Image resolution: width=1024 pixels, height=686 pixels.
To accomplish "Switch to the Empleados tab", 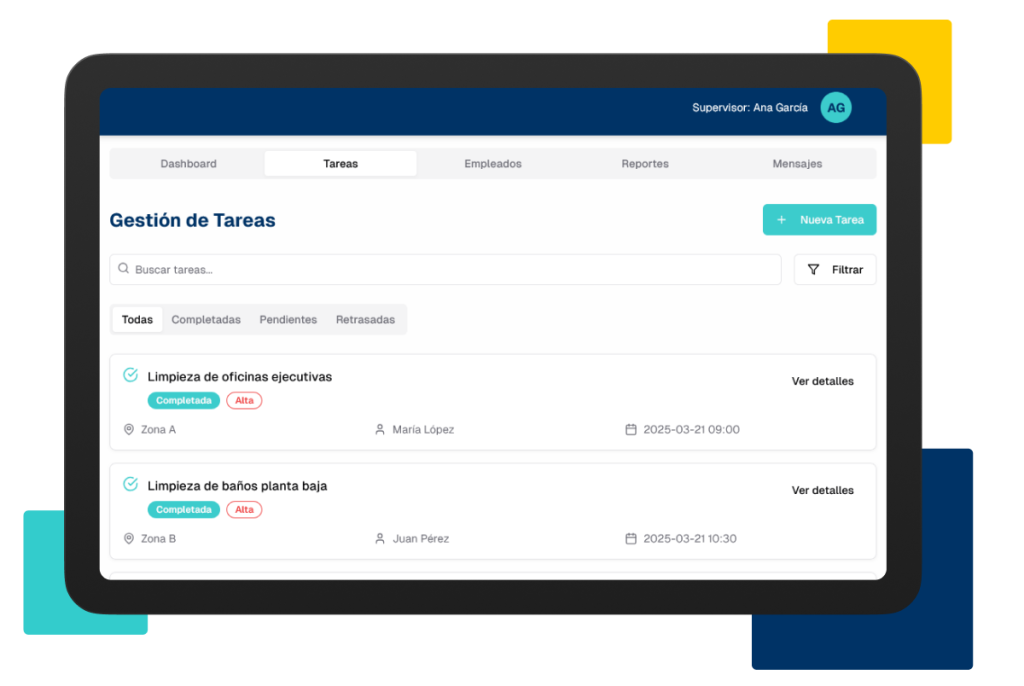I will coord(493,163).
